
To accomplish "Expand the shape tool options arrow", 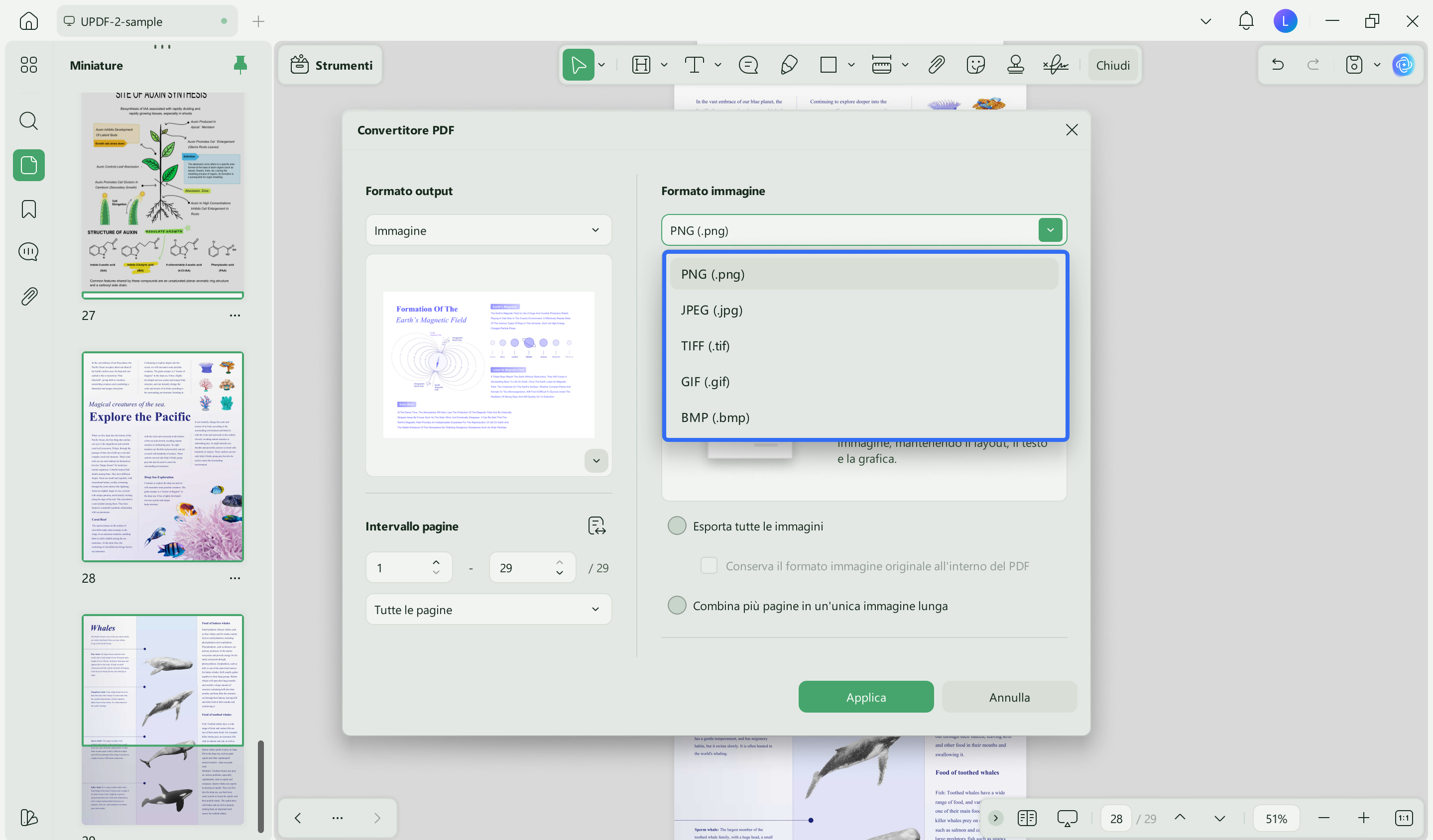I will point(851,65).
